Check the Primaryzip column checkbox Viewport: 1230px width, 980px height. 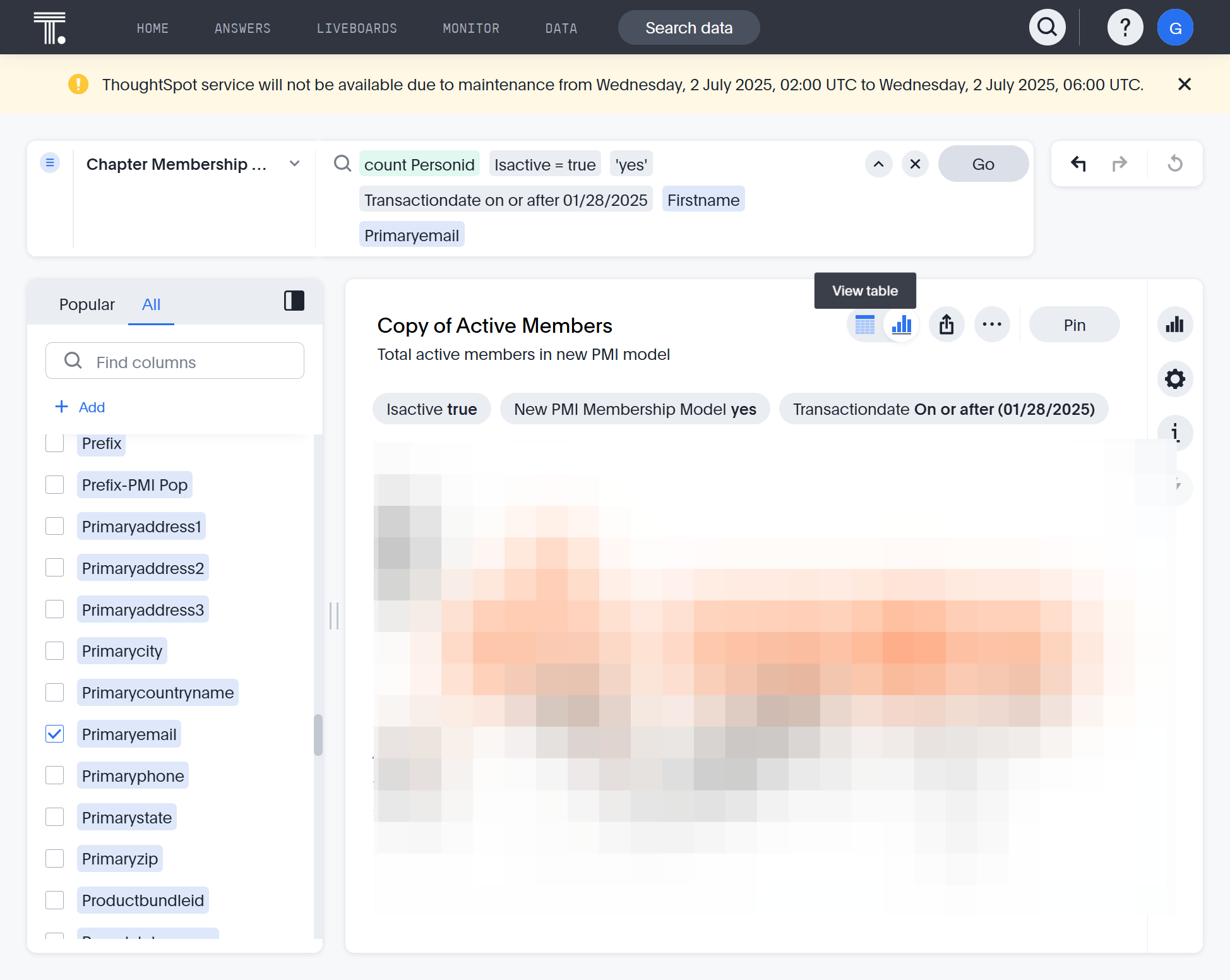click(x=55, y=858)
